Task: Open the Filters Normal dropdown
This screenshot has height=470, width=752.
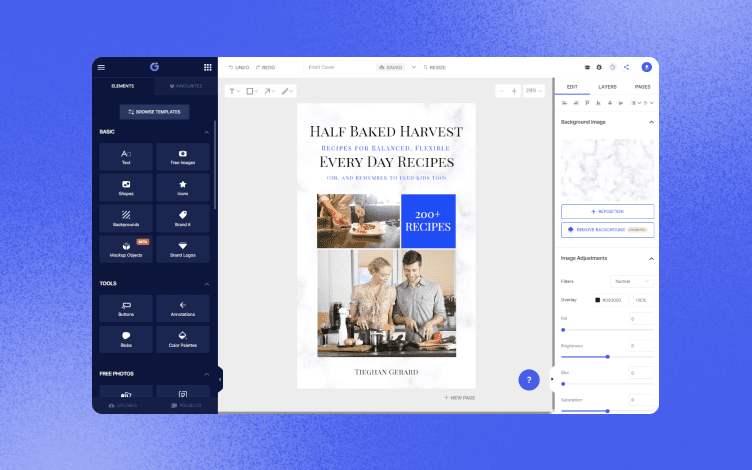Action: point(632,281)
